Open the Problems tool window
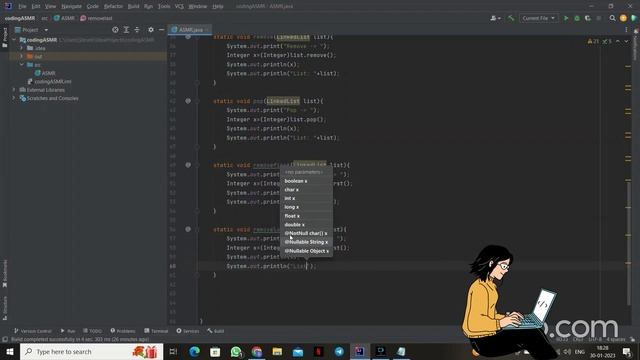 [123, 331]
